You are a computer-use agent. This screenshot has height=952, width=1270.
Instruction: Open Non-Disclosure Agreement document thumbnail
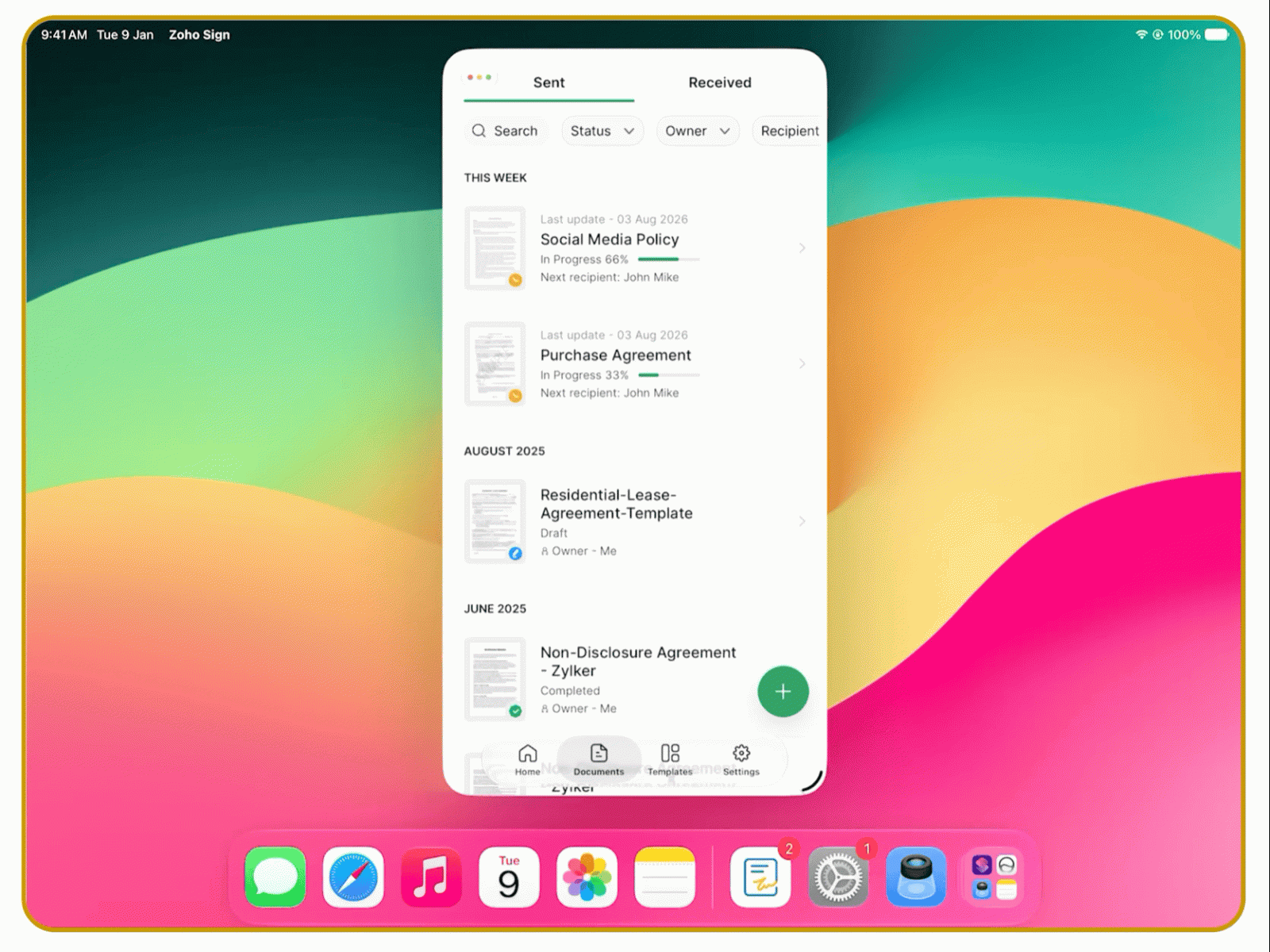(495, 679)
